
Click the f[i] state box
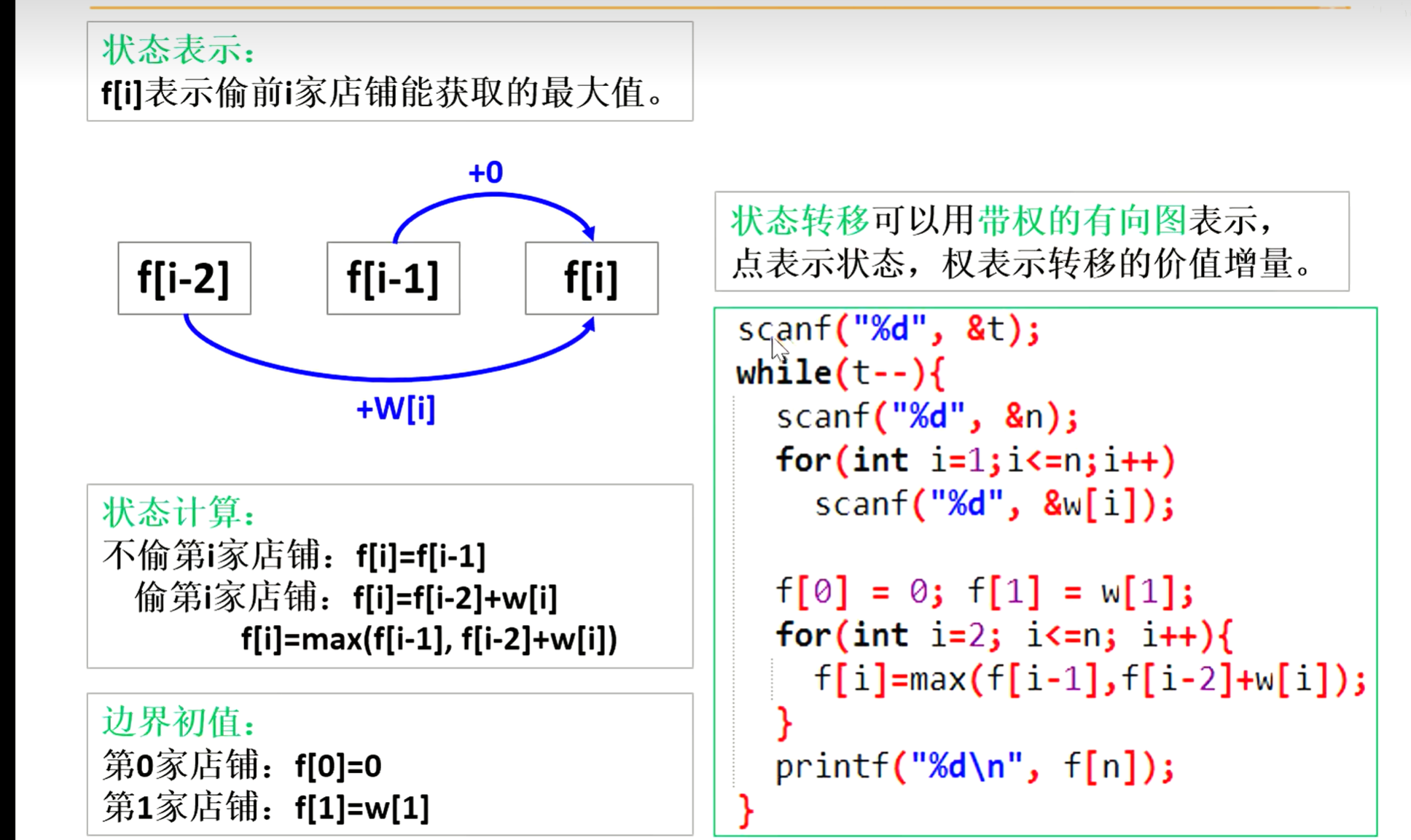592,278
